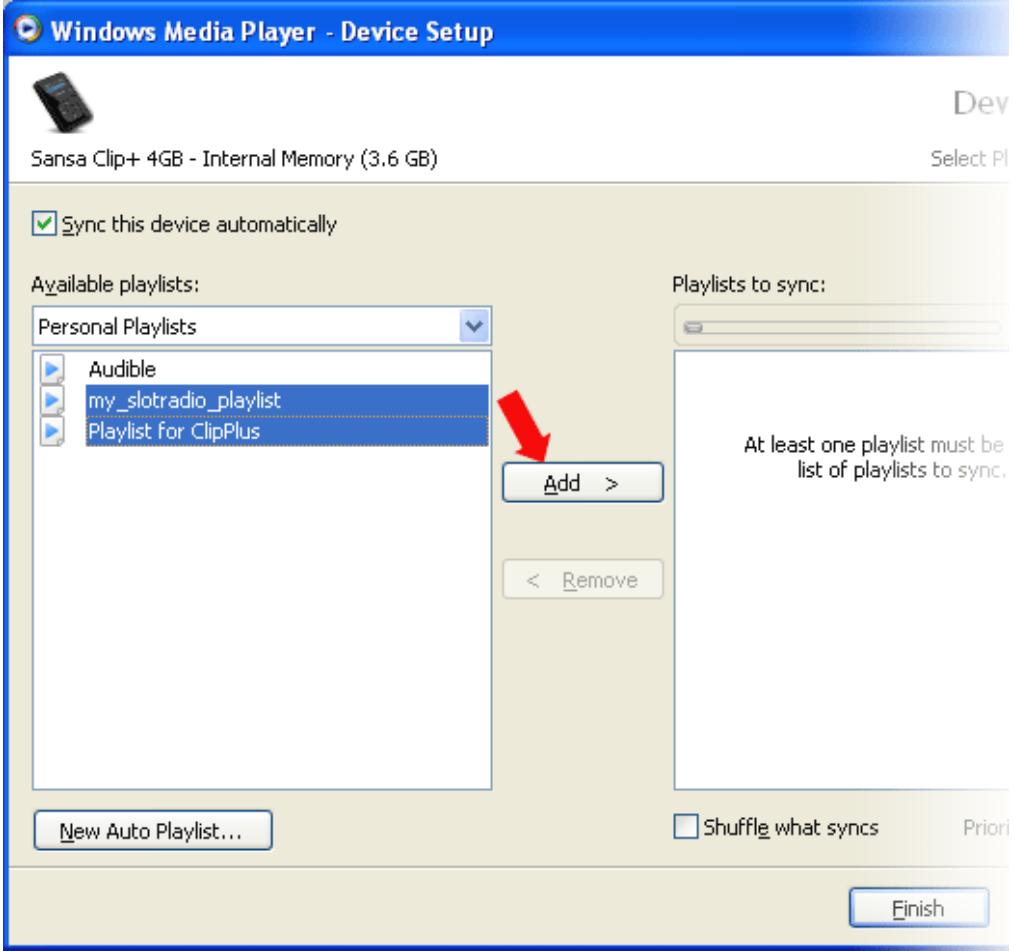The width and height of the screenshot is (1015, 951).
Task: Click the Add > button
Action: 583,482
